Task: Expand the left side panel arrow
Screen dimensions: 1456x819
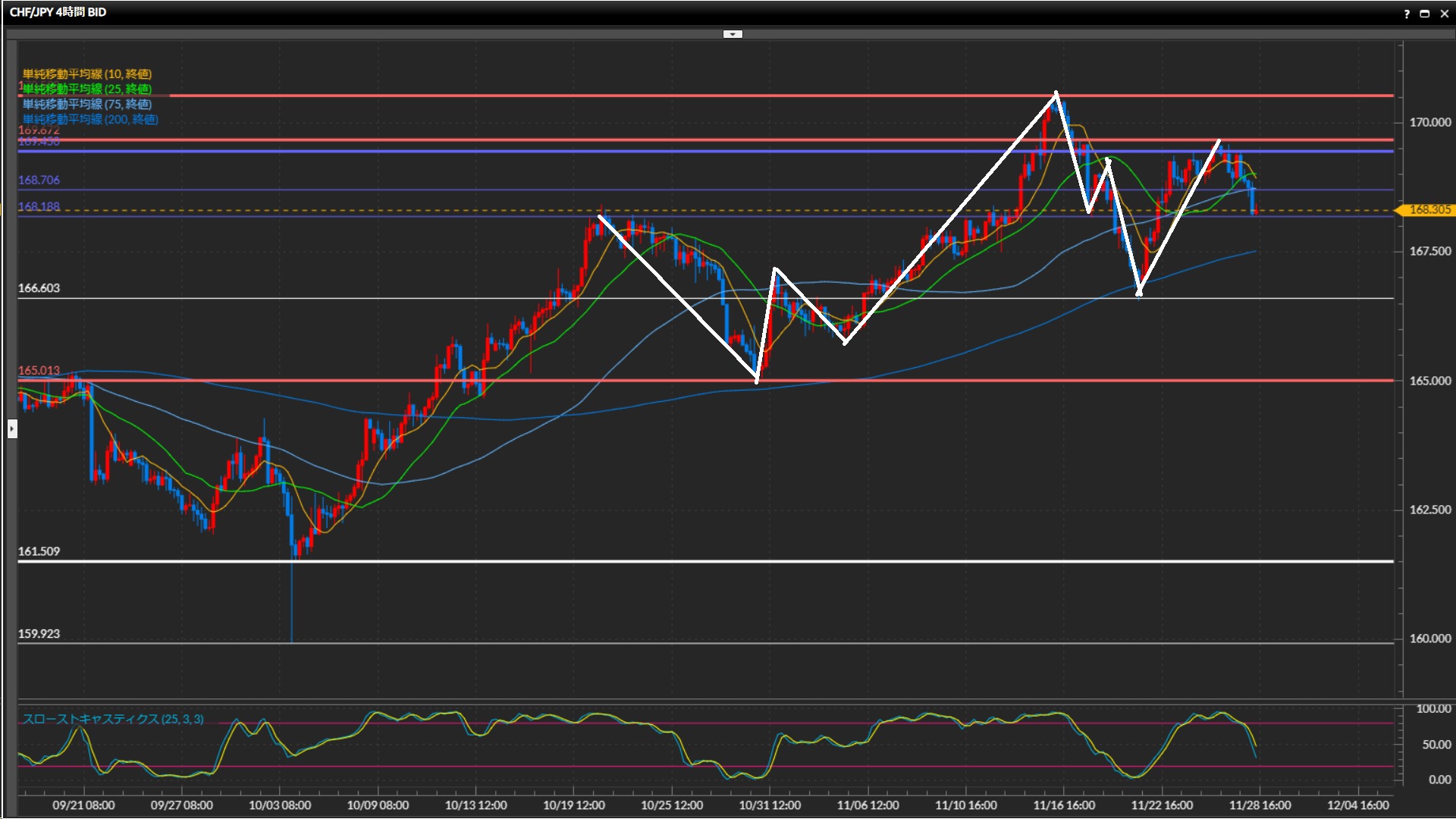Action: coord(12,429)
